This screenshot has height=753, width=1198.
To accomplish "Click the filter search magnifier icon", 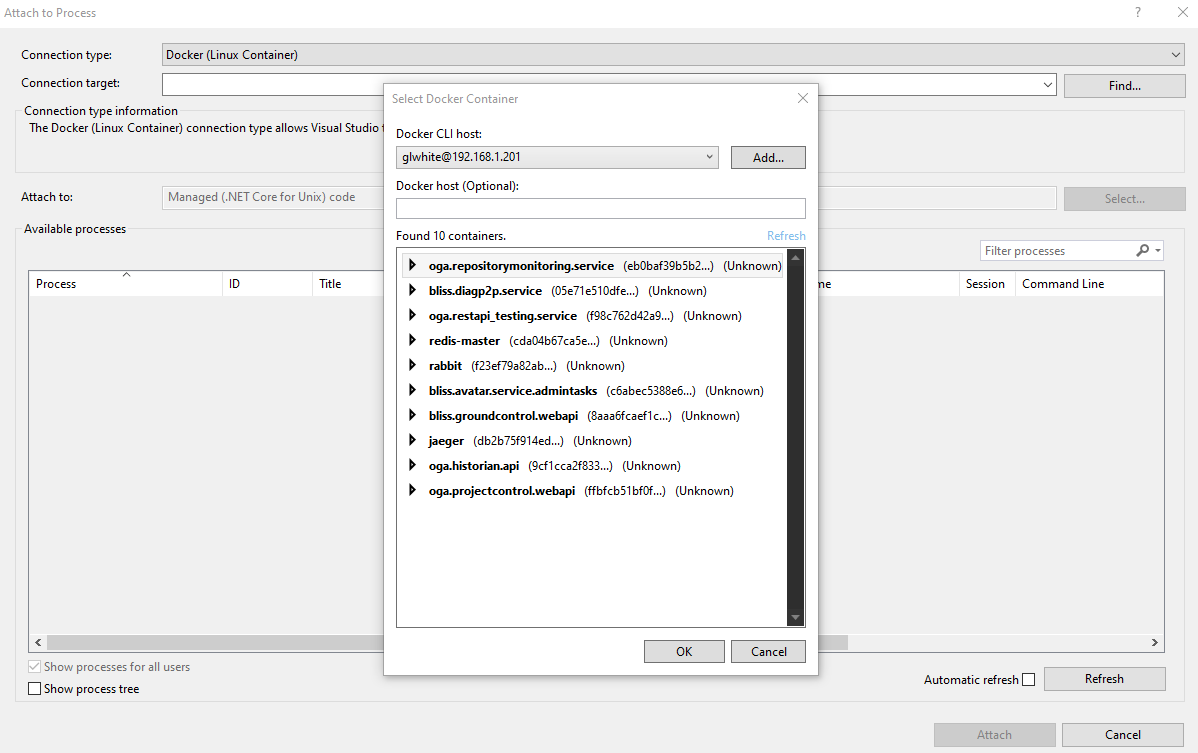I will [1143, 250].
